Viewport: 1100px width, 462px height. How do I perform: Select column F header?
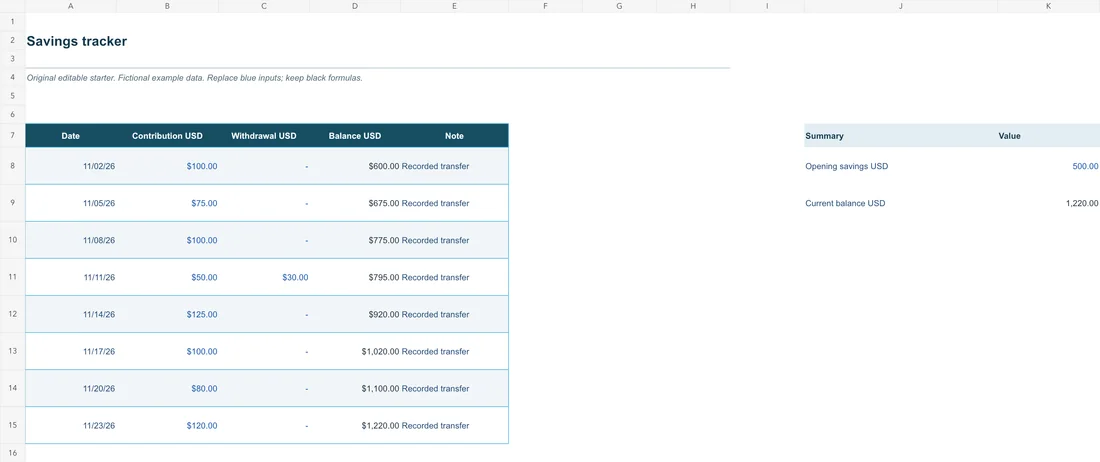coord(545,6)
